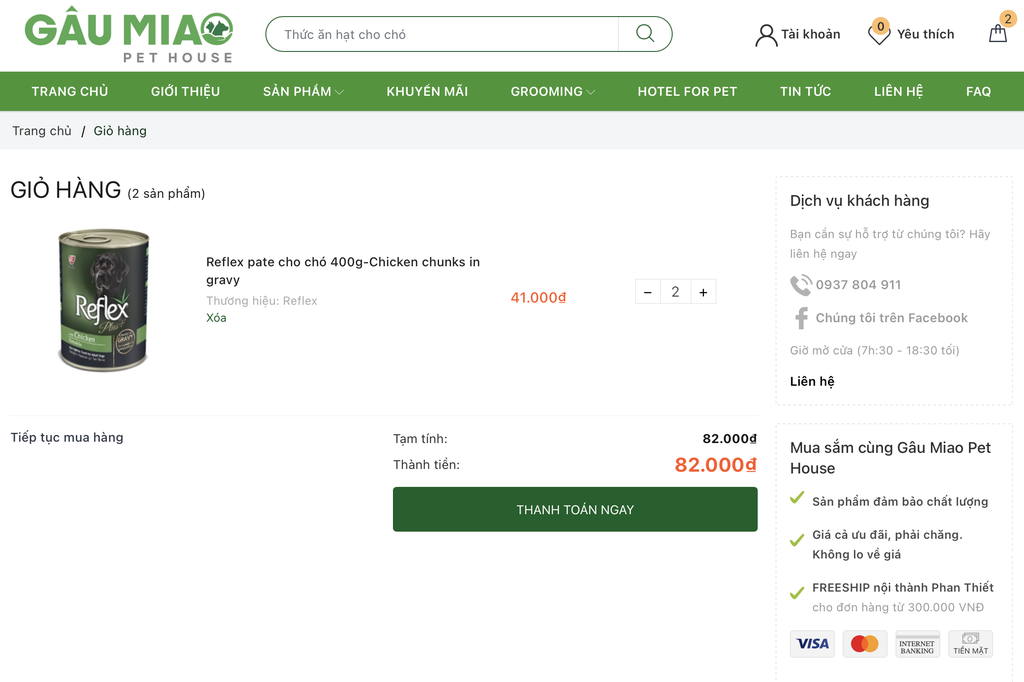Click the Thành tiền total 82.000₫

(715, 464)
